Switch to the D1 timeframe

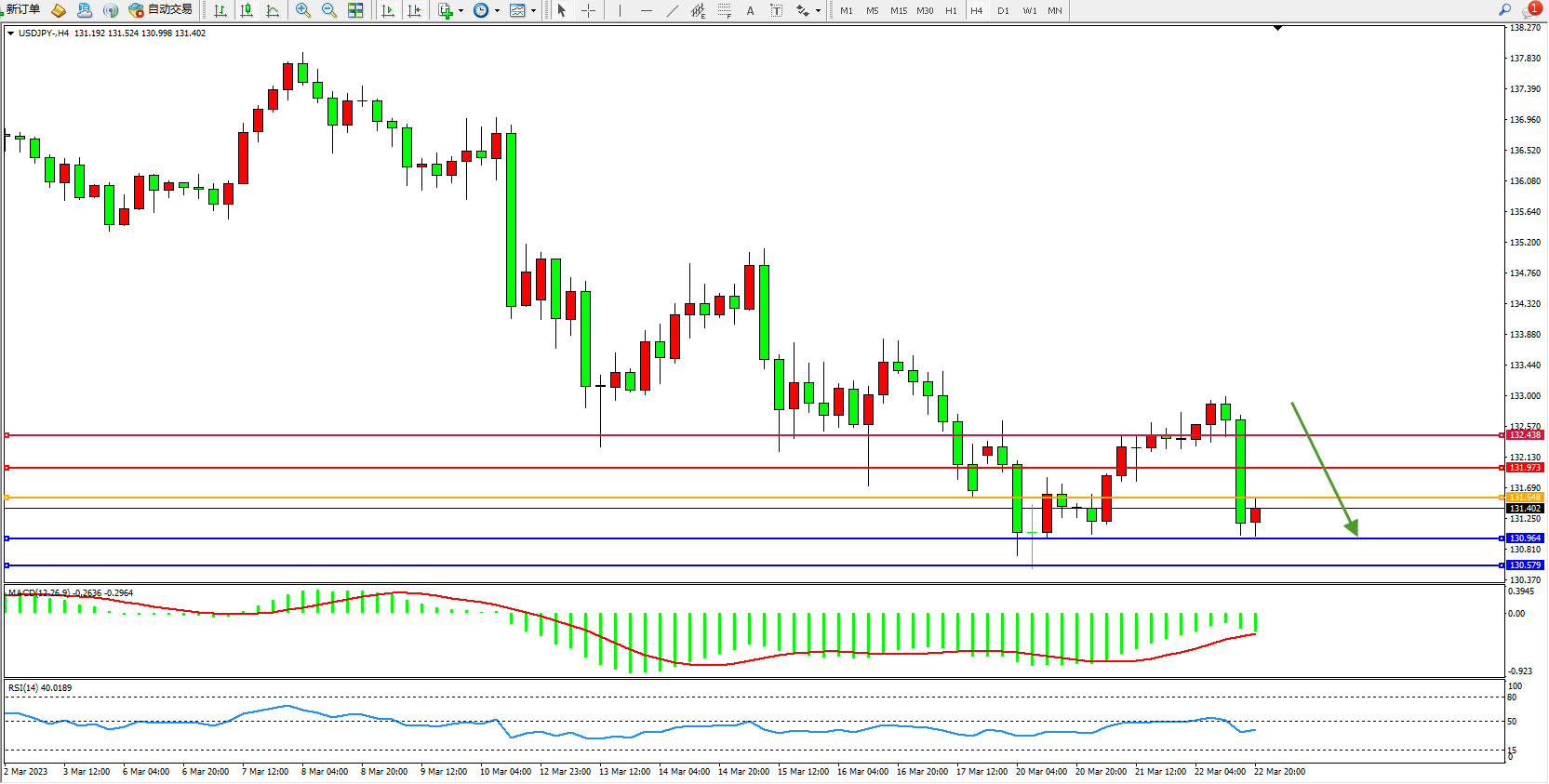click(1003, 10)
